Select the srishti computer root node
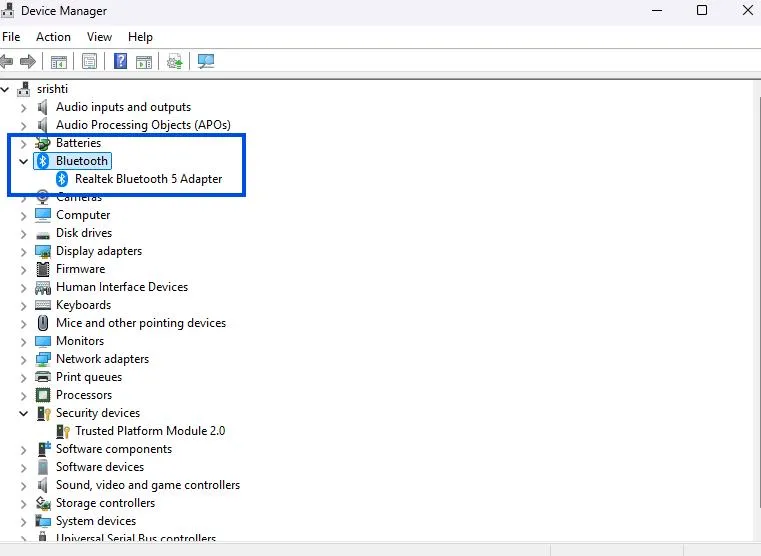Viewport: 761px width, 556px height. point(52,89)
